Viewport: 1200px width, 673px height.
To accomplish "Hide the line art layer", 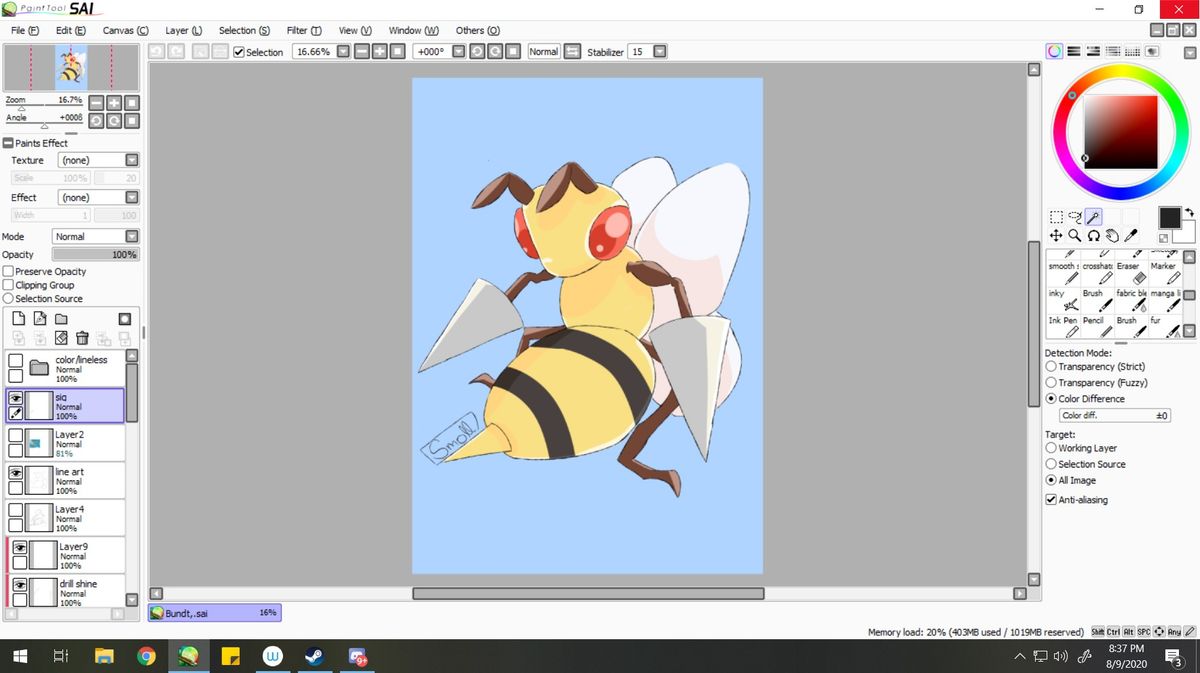I will pos(15,473).
